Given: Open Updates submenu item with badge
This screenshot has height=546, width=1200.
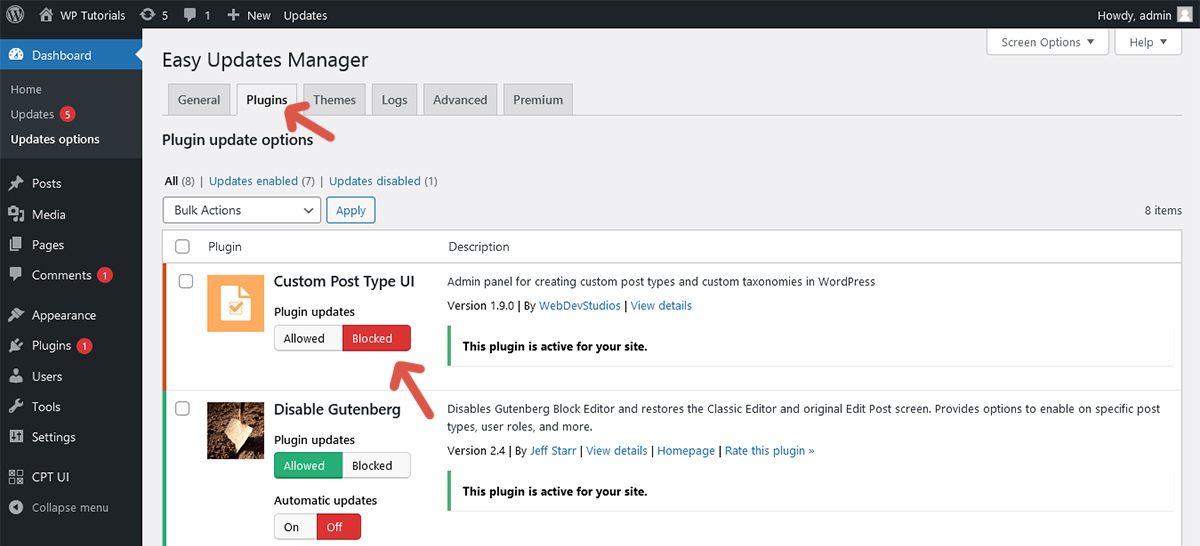Looking at the screenshot, I should [43, 114].
